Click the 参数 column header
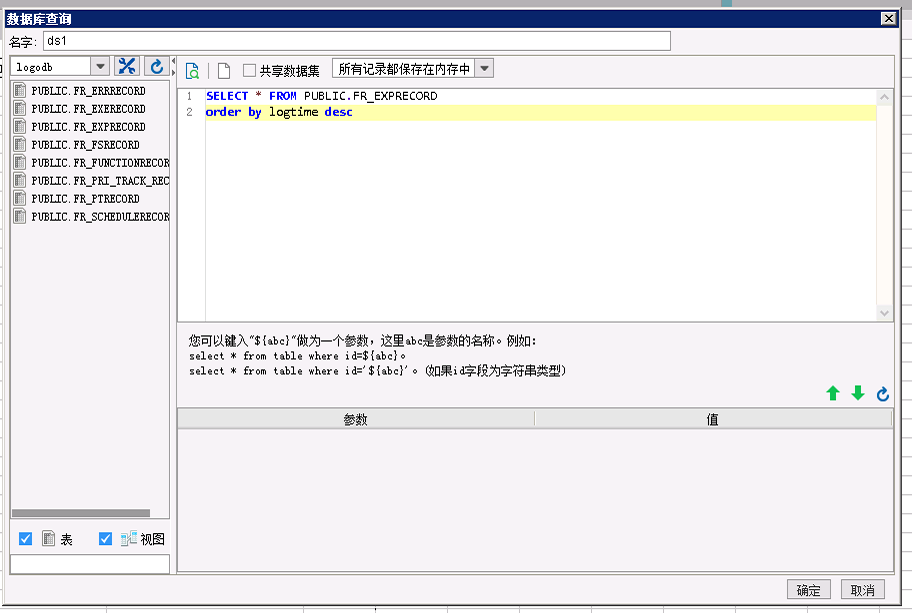 355,419
